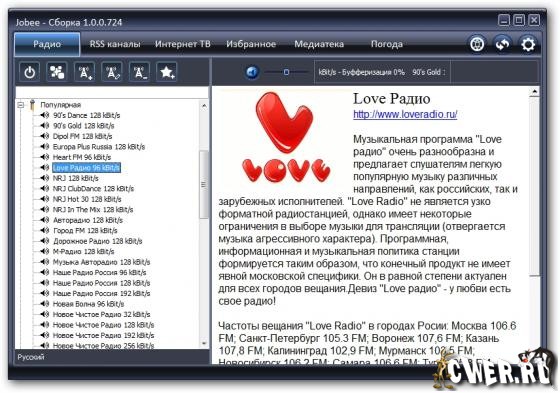The image size is (560, 393).
Task: Click the Love Радио logo image
Action: [285, 137]
